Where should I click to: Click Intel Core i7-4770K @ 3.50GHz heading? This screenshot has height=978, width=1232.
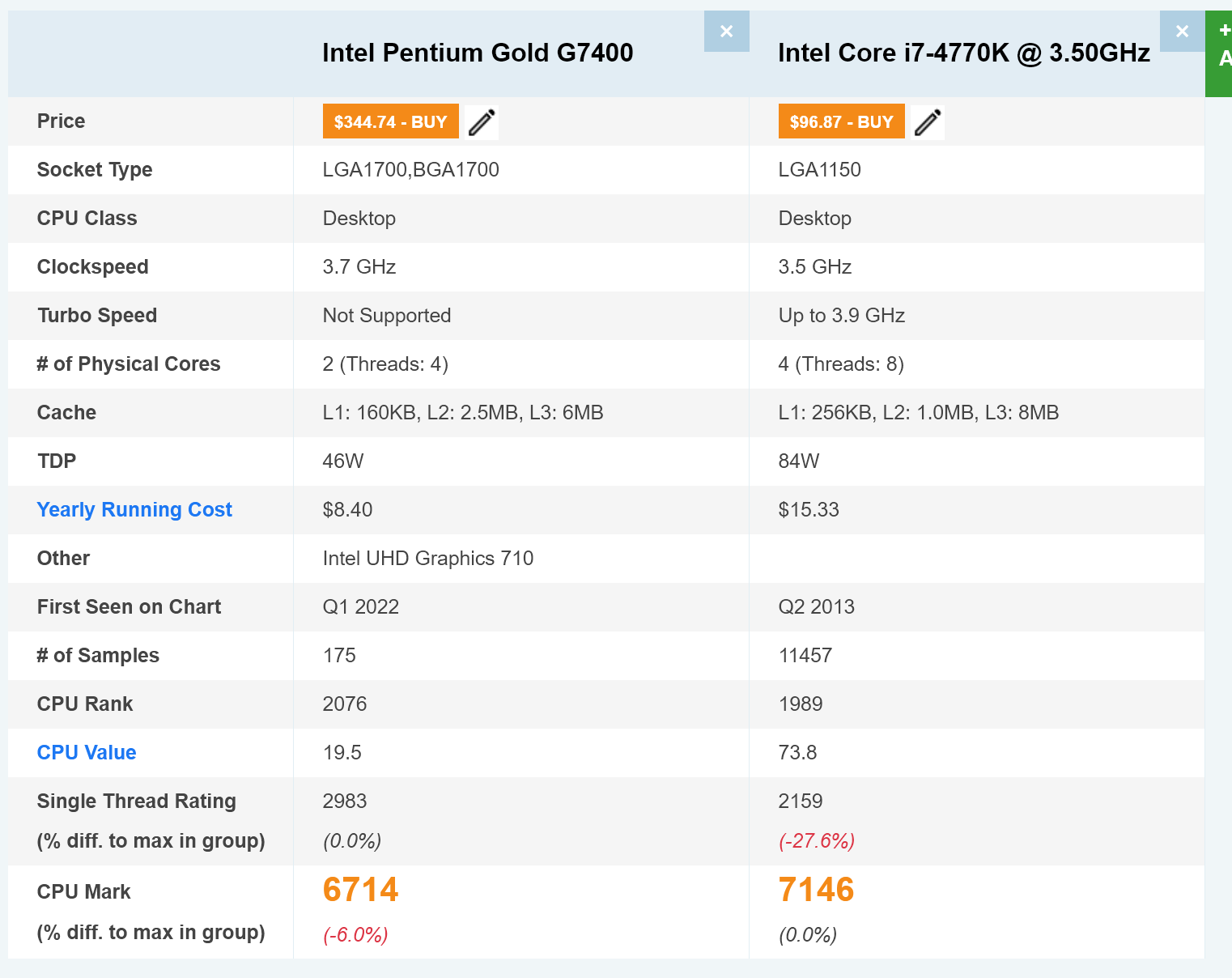(x=964, y=53)
